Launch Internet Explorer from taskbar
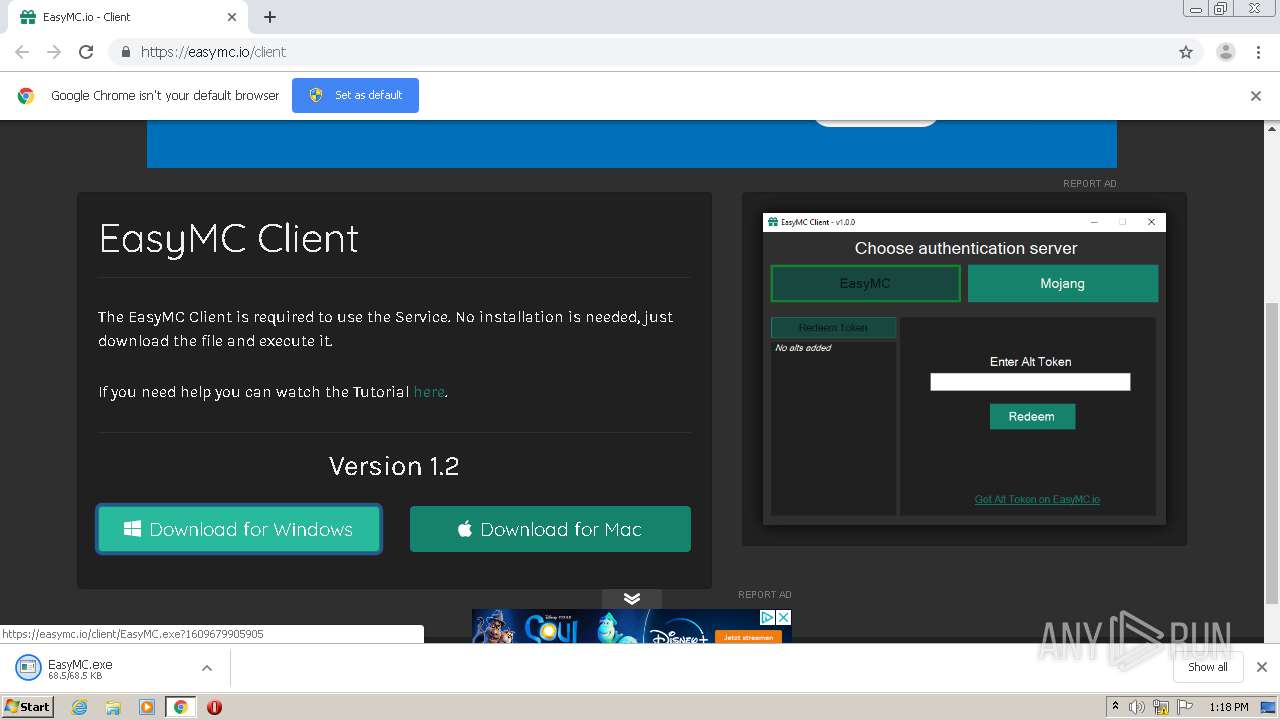This screenshot has height=720, width=1280. (x=80, y=707)
